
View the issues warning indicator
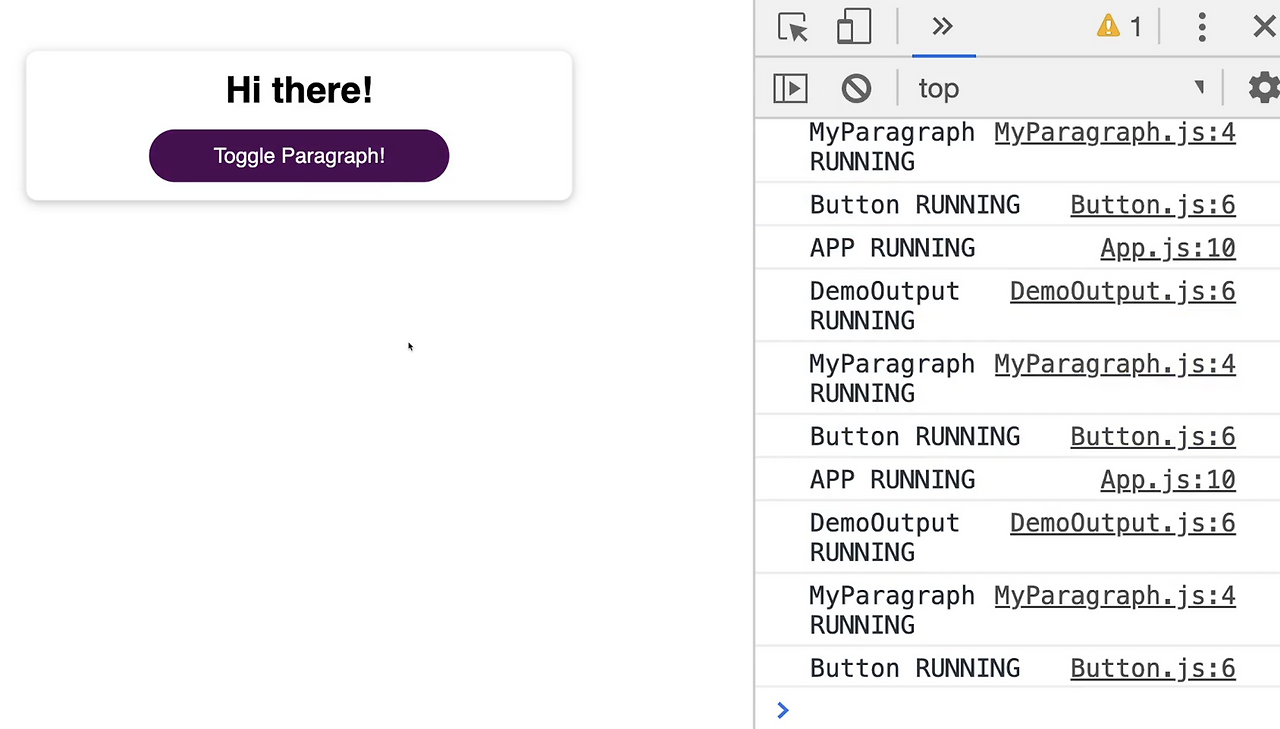point(1119,27)
